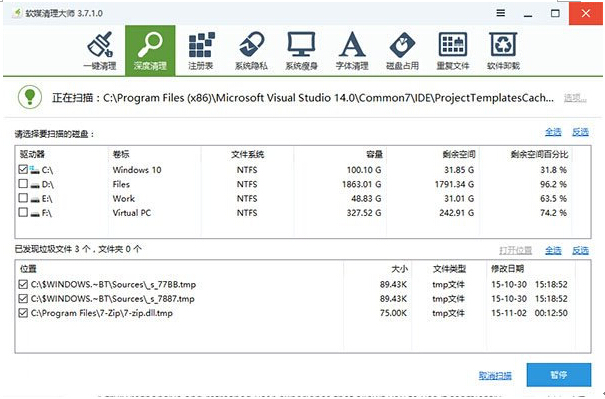Image resolution: width=605 pixels, height=399 pixels.
Task: Uncheck the C:\ drive checkbox
Action: click(x=23, y=169)
